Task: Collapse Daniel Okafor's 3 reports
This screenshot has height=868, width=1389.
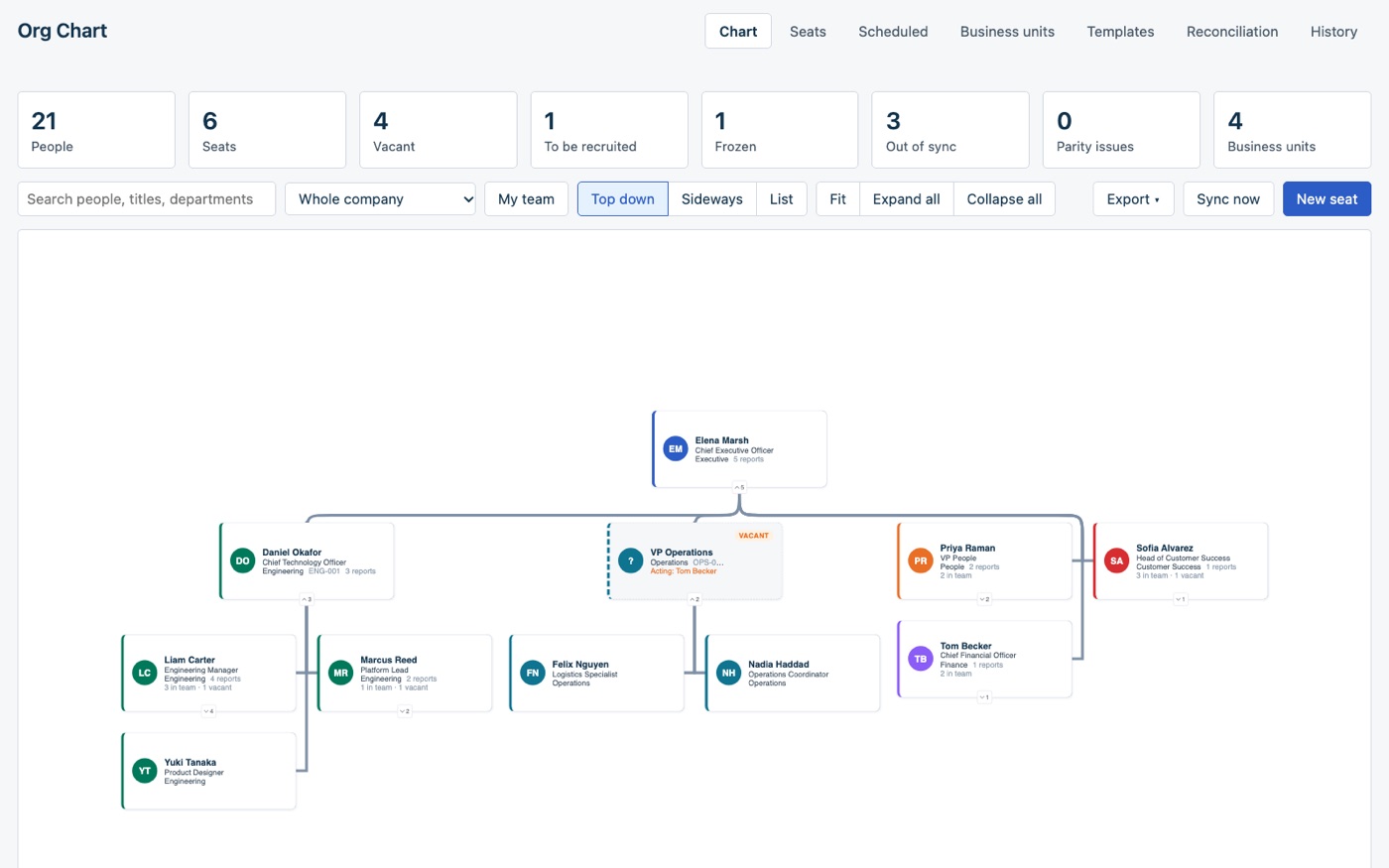Action: (x=307, y=599)
